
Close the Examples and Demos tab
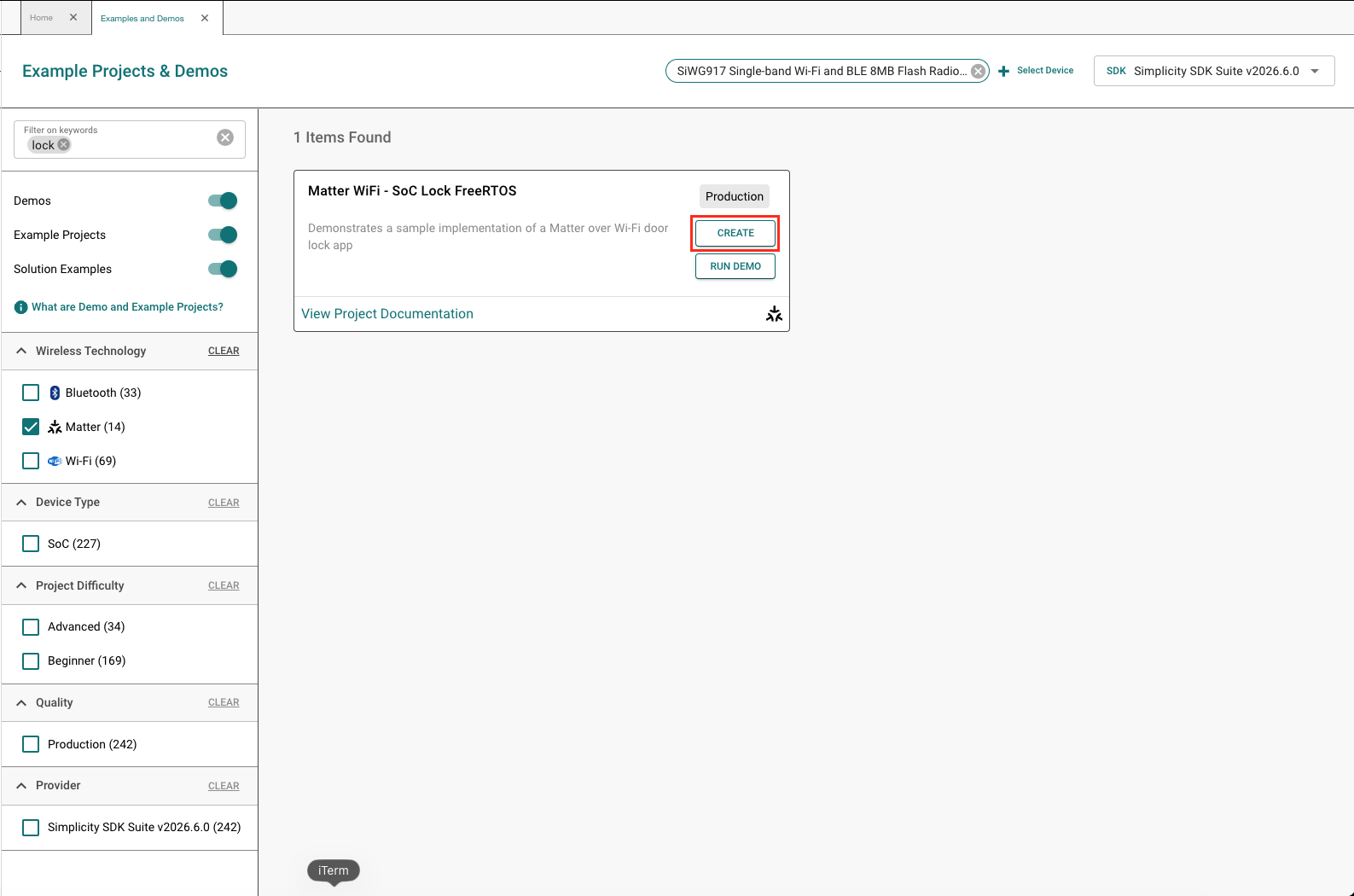(205, 18)
